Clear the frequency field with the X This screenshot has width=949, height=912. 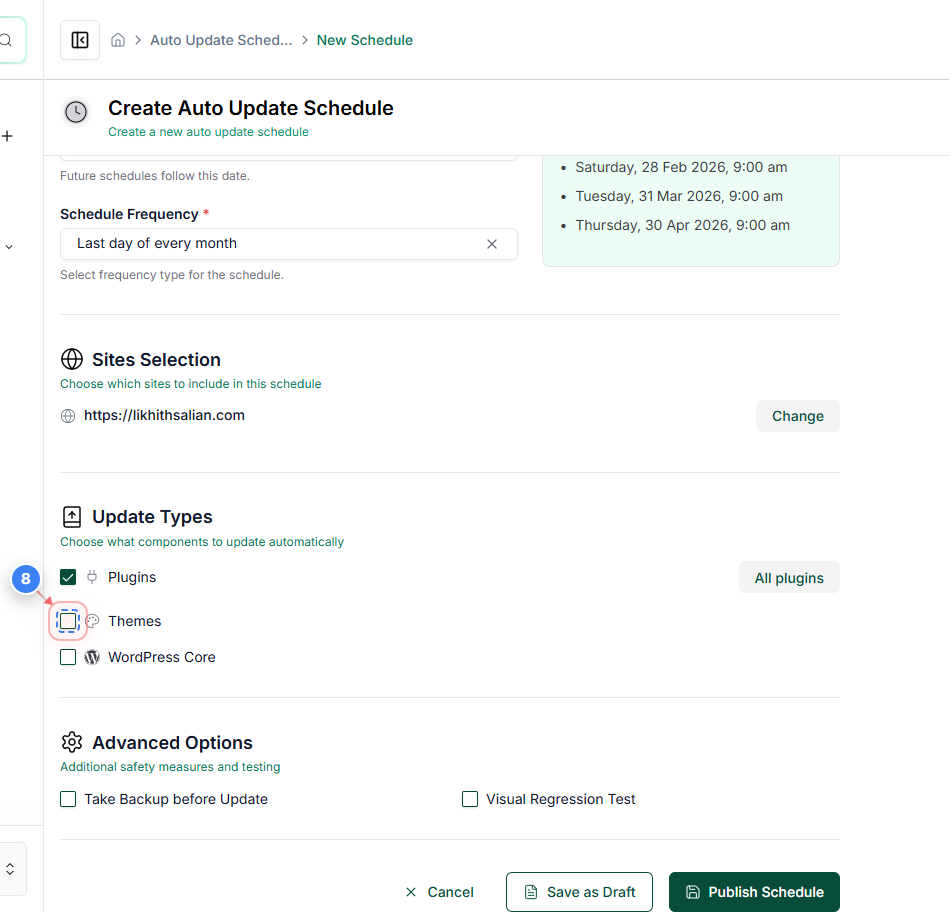[491, 243]
